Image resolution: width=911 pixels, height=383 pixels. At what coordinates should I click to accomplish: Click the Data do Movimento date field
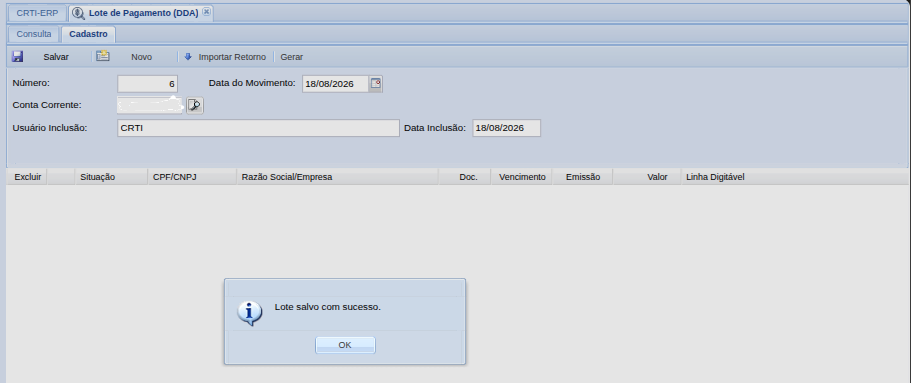click(x=335, y=84)
